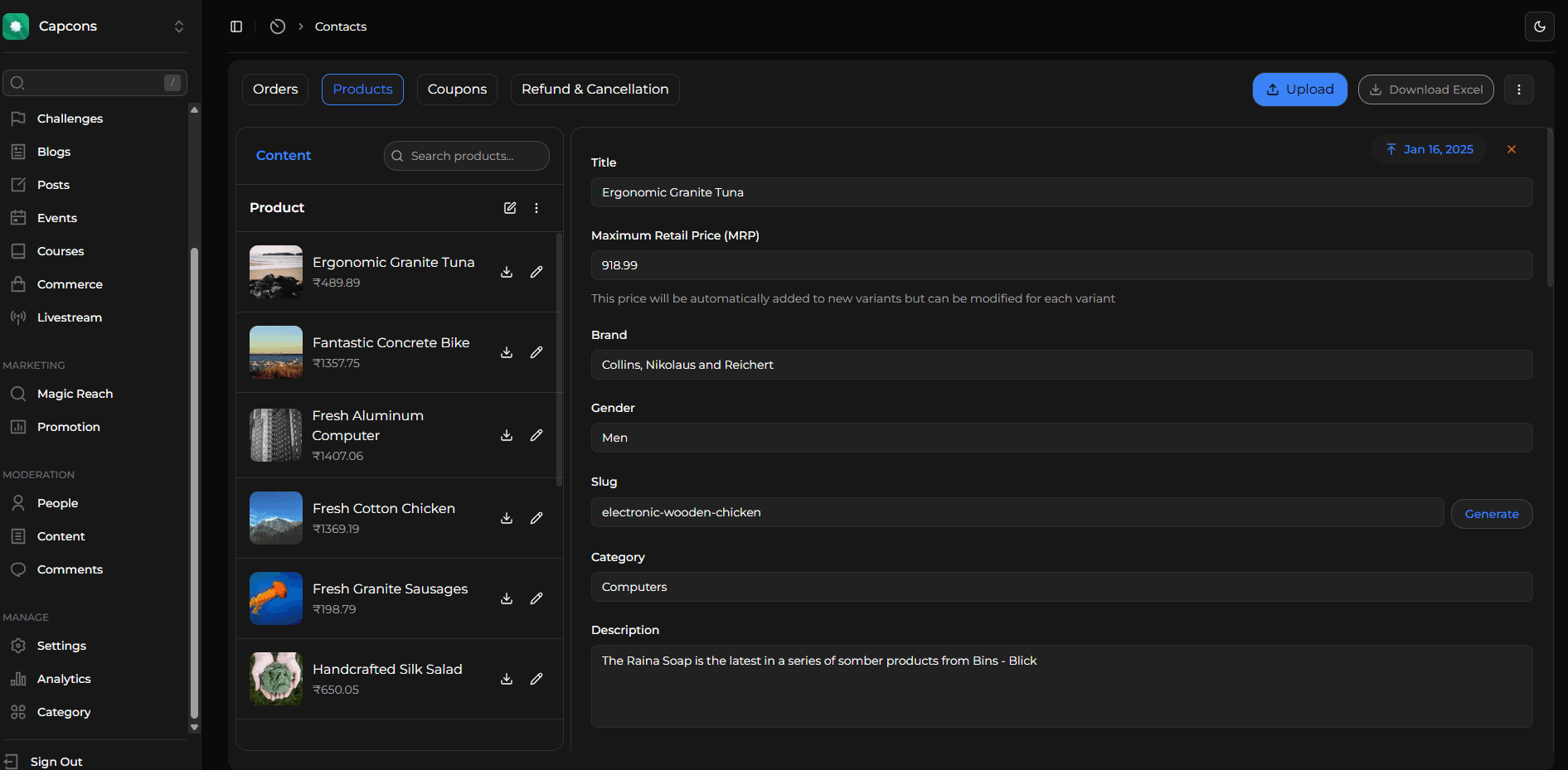Close the product detail panel

1512,149
